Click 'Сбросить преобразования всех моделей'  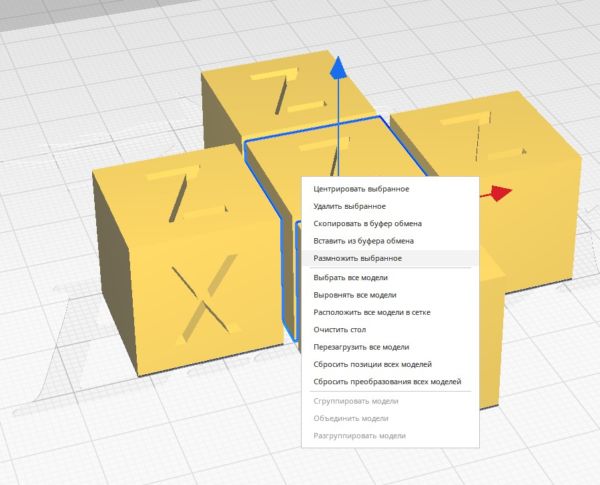[388, 381]
